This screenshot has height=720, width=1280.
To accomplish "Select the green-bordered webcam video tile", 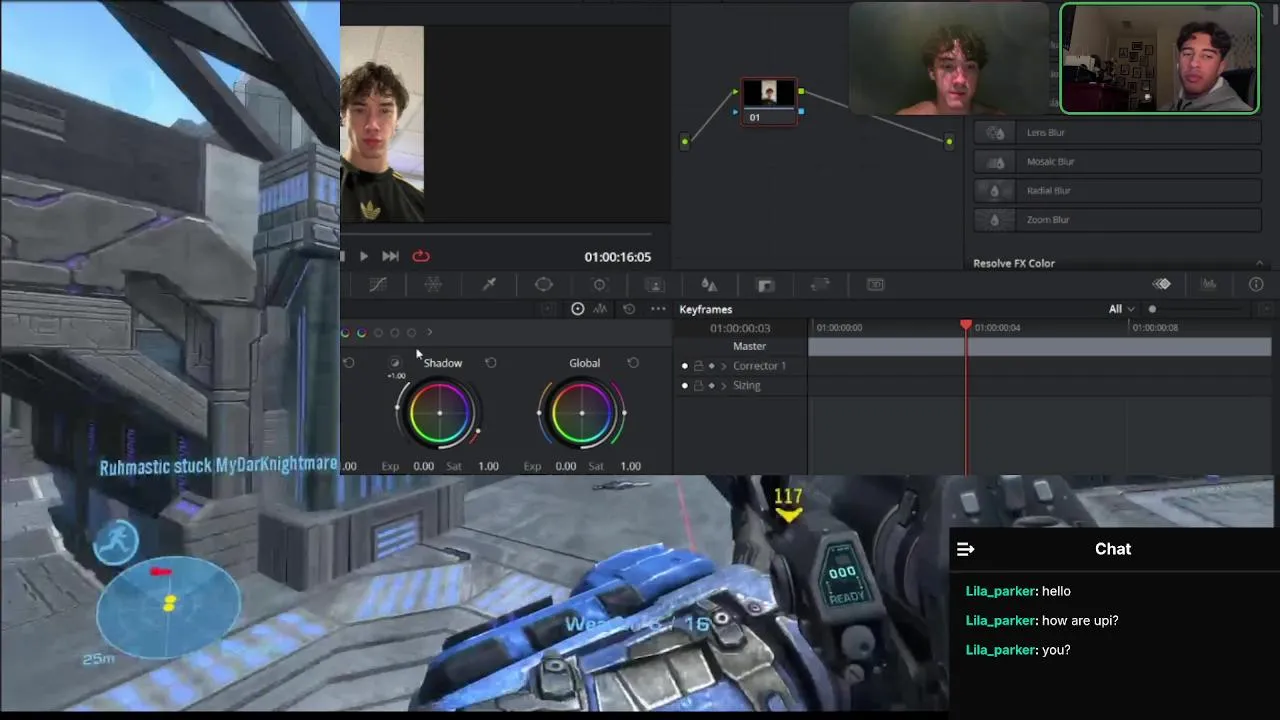I will [1160, 58].
